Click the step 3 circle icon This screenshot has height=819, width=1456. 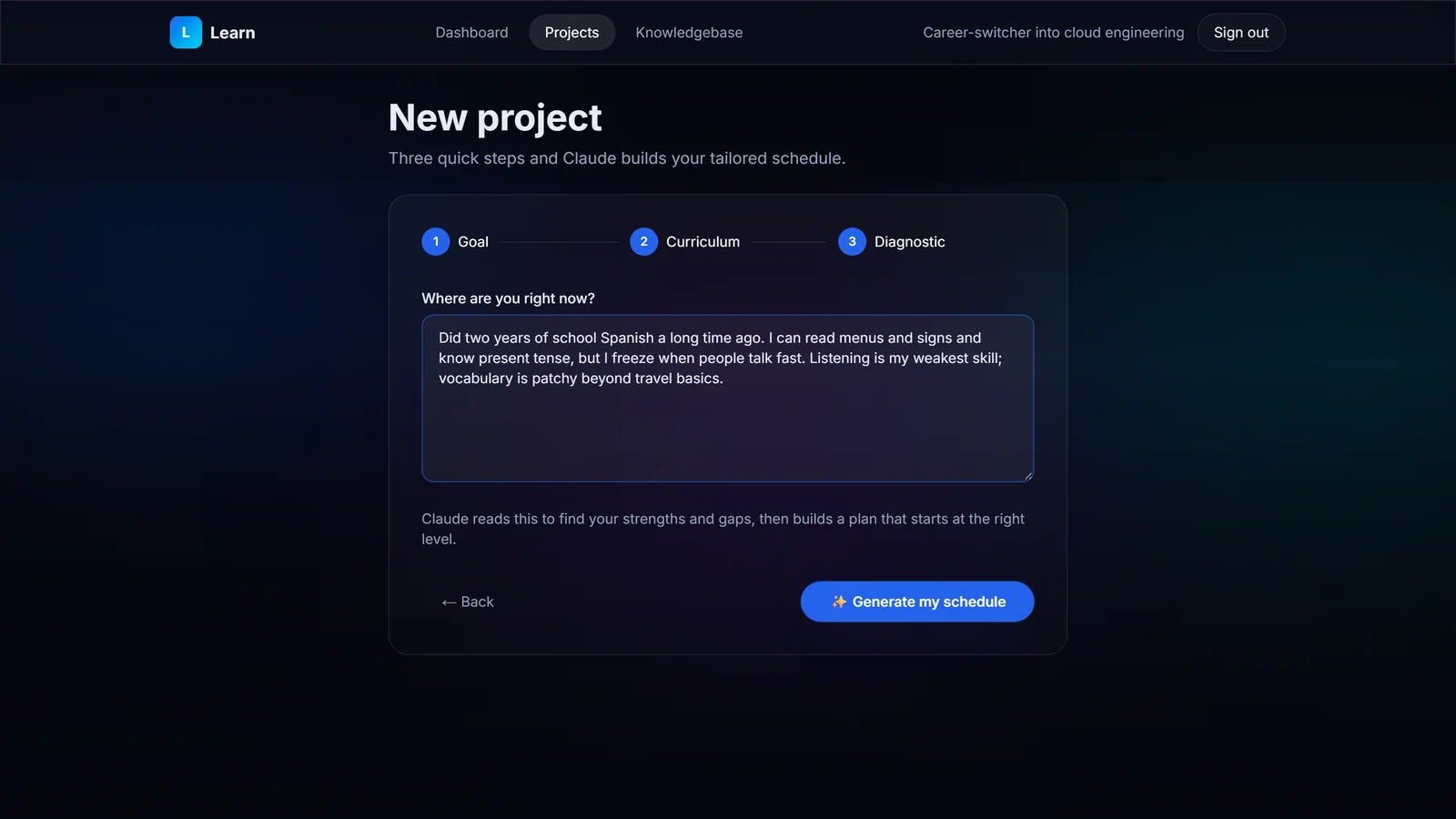tap(852, 241)
